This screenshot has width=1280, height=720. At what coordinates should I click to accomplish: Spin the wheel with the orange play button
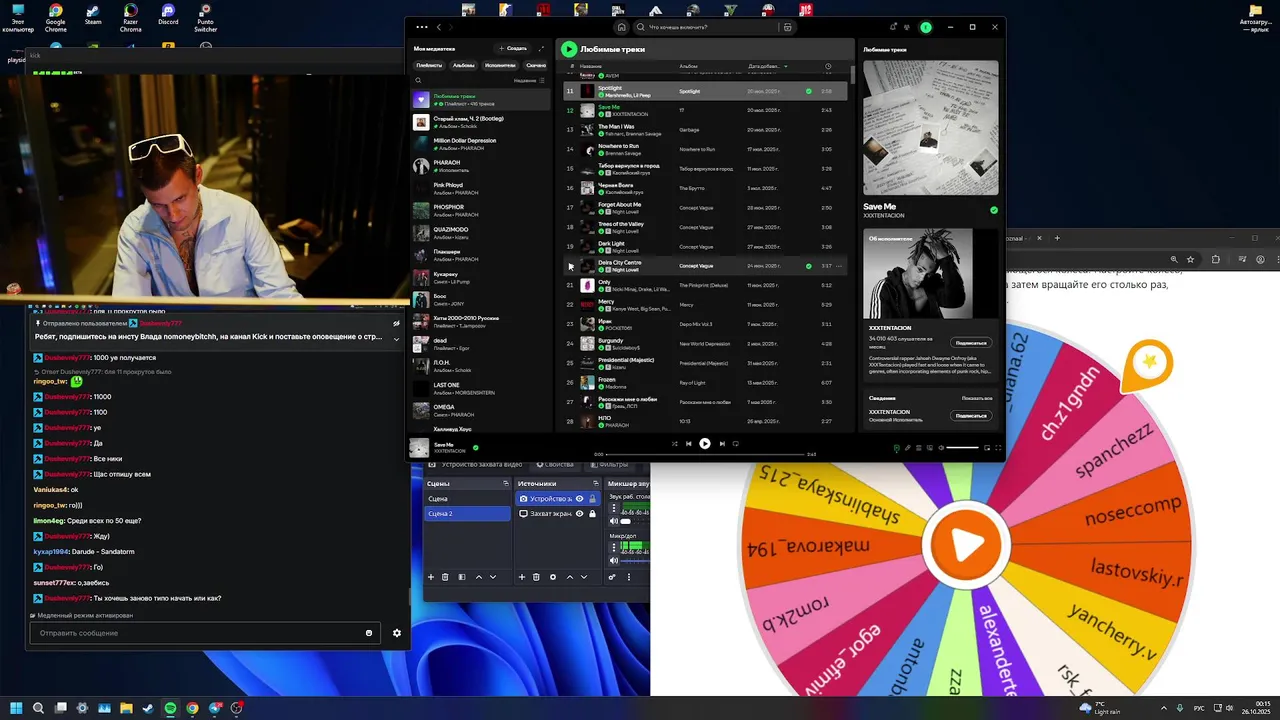966,544
